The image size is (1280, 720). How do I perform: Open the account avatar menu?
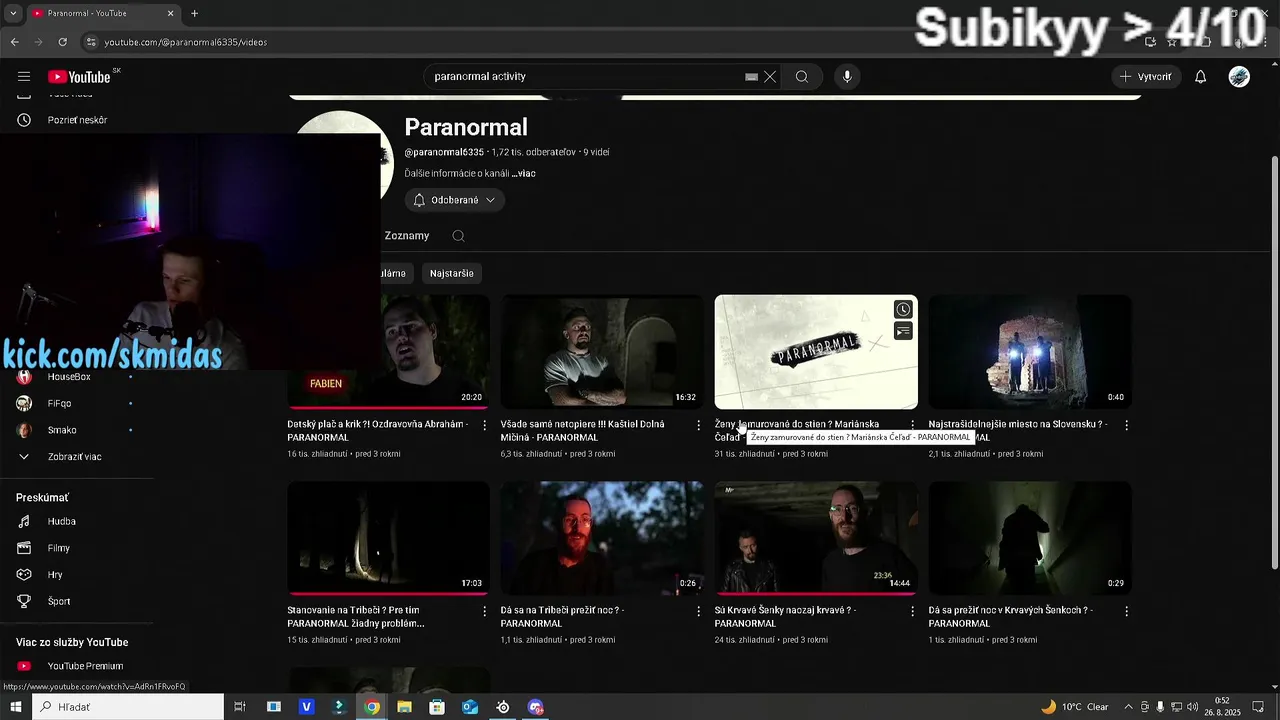click(1239, 77)
